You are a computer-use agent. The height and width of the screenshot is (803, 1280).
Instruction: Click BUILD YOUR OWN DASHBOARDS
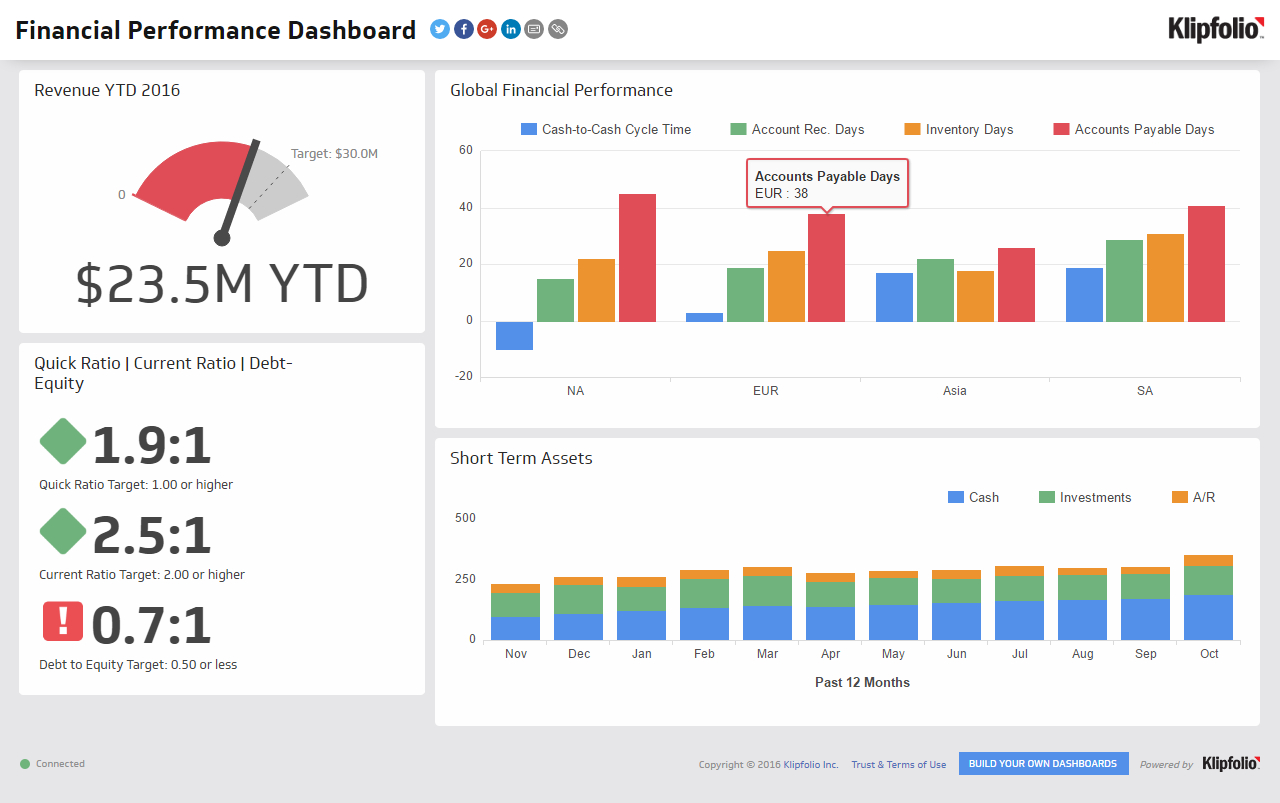coord(1043,763)
